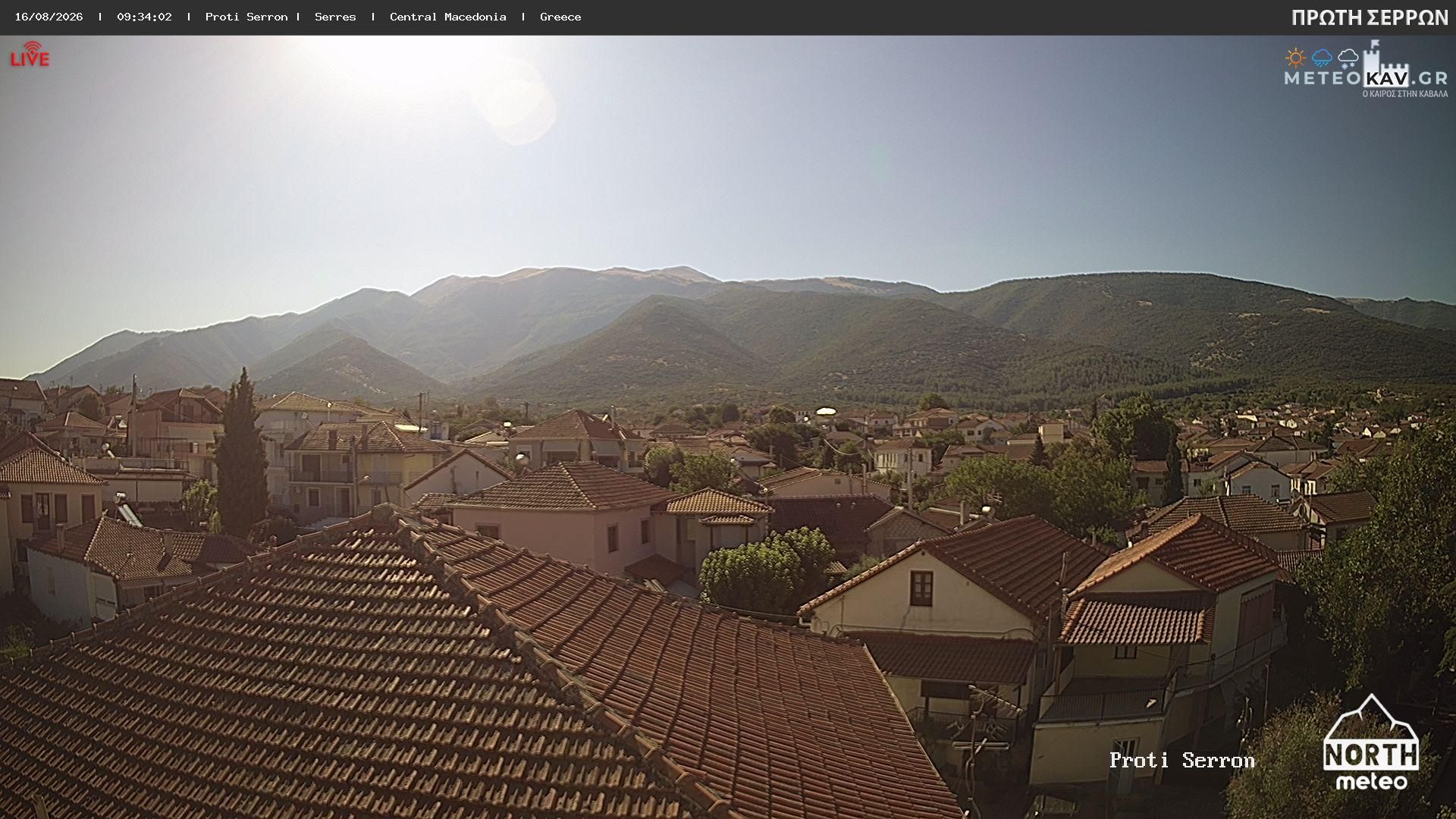Image resolution: width=1456 pixels, height=819 pixels.
Task: Click the 'Ο ΚΑΙΡΟΣ ΣΤΗΝ ΚΑΒΑΛΑ' tagline
Action: (x=1405, y=94)
